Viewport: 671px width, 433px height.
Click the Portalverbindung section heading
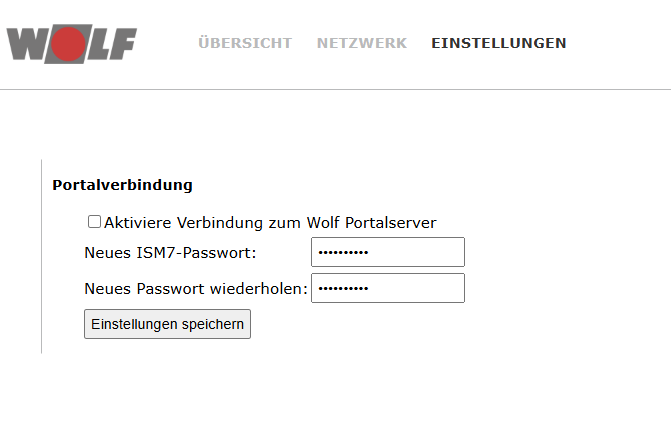pyautogui.click(x=122, y=185)
